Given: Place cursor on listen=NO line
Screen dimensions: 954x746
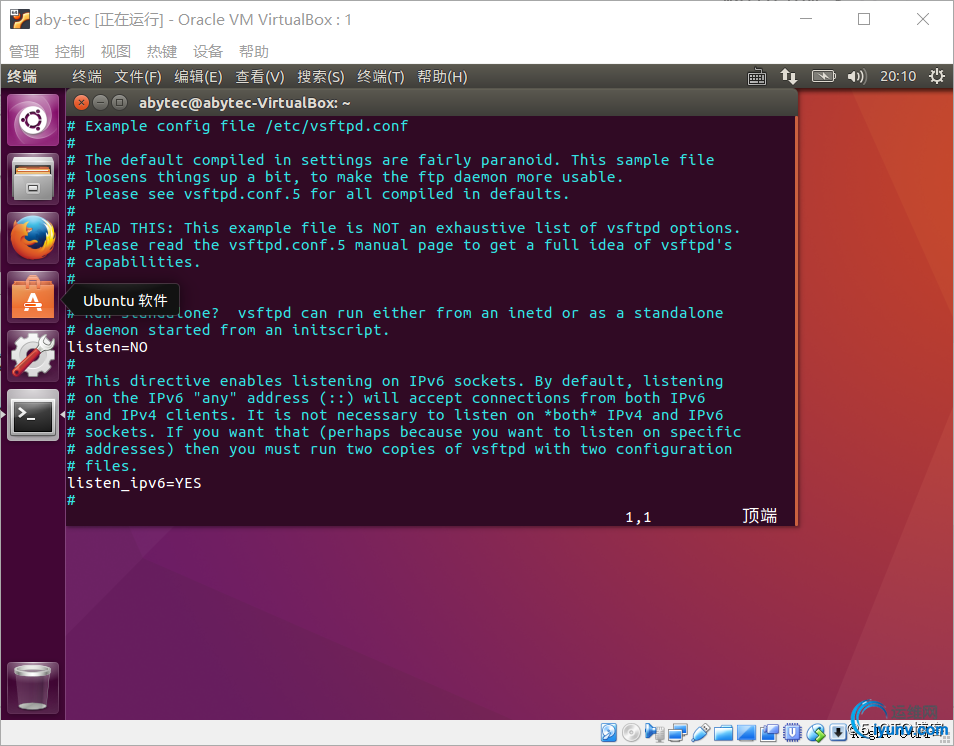Looking at the screenshot, I should 107,347.
